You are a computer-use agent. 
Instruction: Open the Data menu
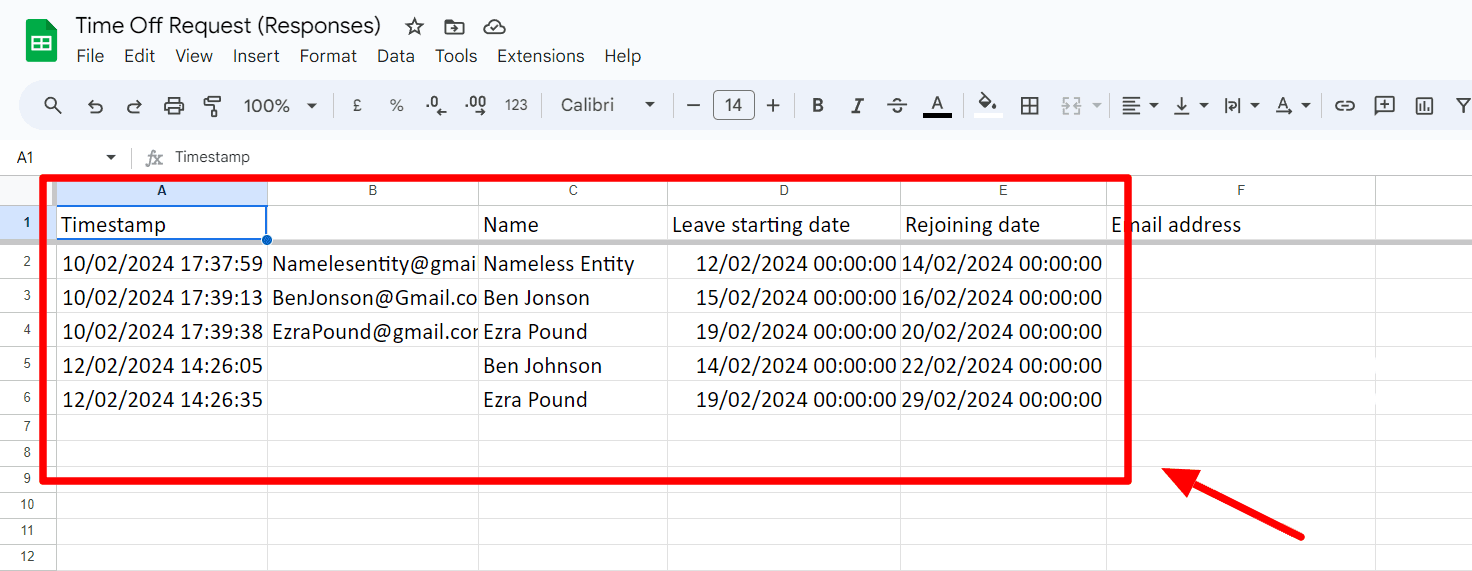(396, 56)
